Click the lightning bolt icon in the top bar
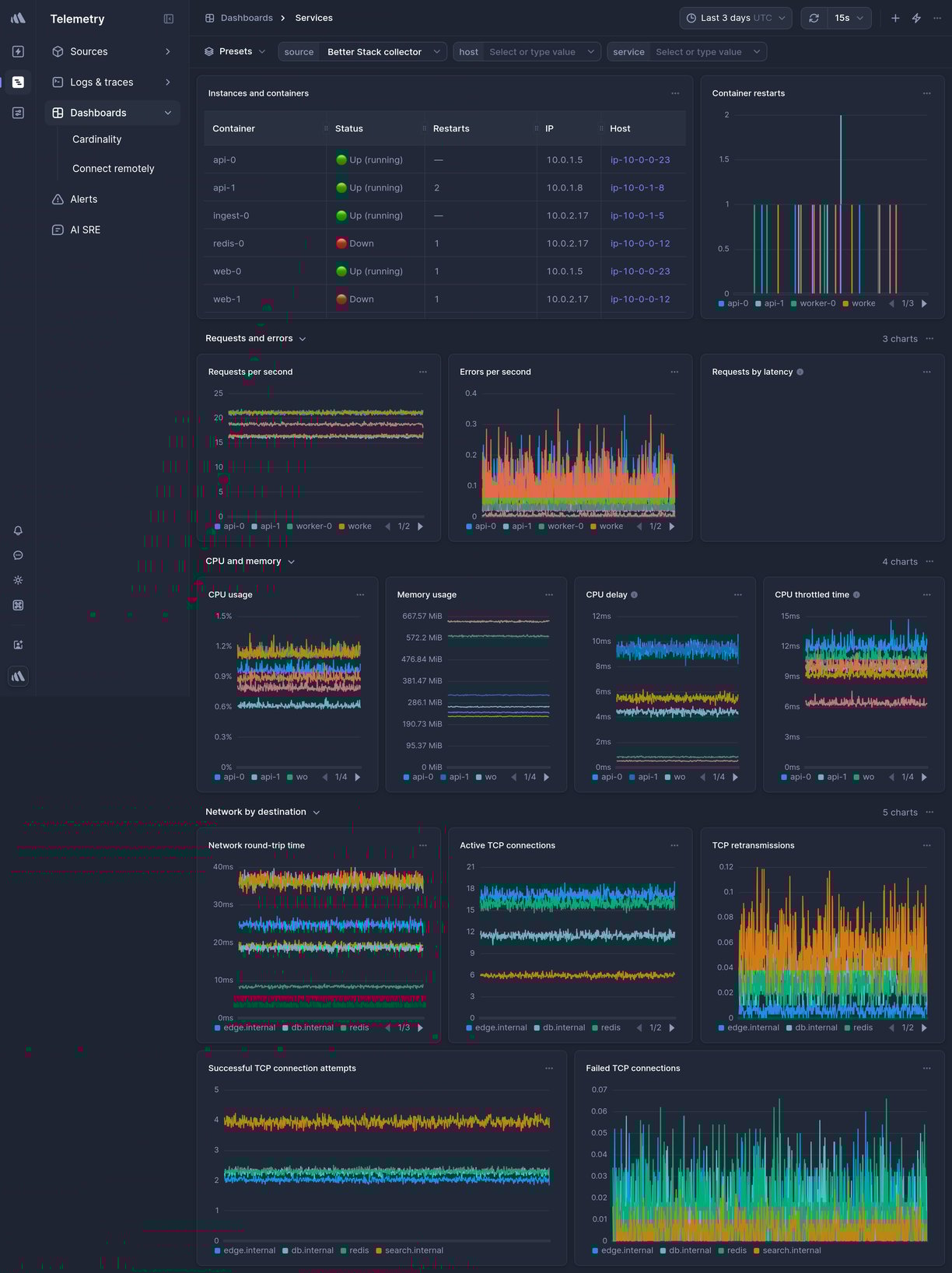Image resolution: width=952 pixels, height=1273 pixels. pos(916,18)
